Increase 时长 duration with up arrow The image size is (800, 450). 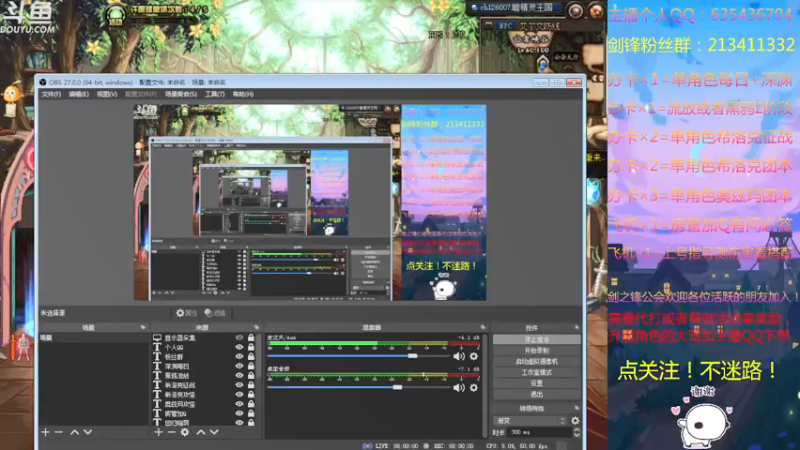click(x=577, y=430)
